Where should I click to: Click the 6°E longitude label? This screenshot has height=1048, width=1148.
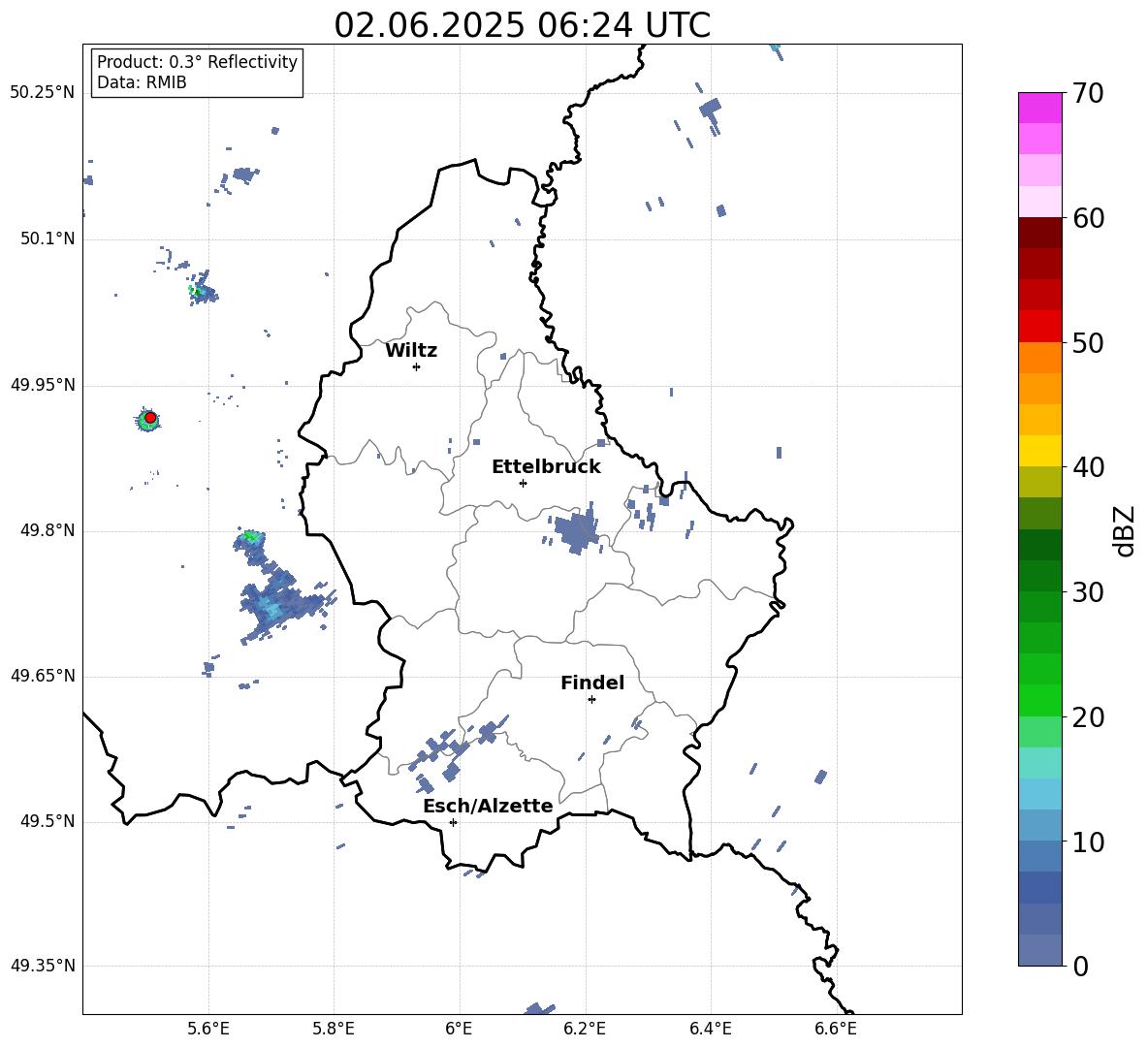(459, 1029)
